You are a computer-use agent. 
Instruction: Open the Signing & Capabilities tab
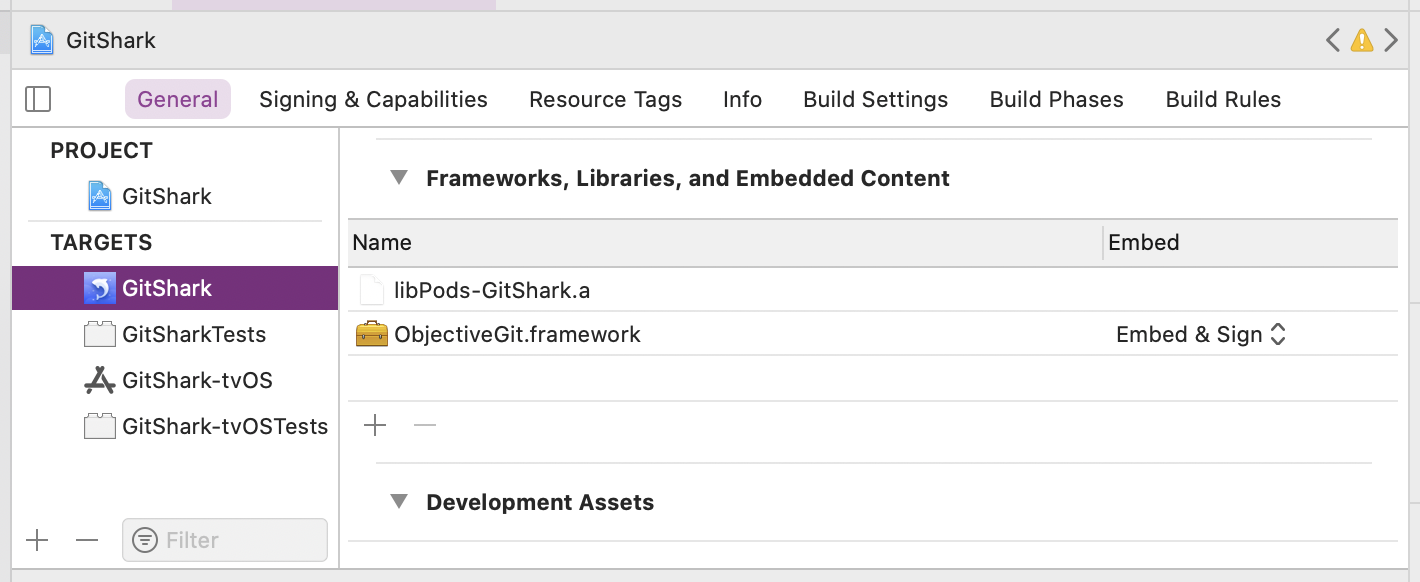click(x=372, y=99)
